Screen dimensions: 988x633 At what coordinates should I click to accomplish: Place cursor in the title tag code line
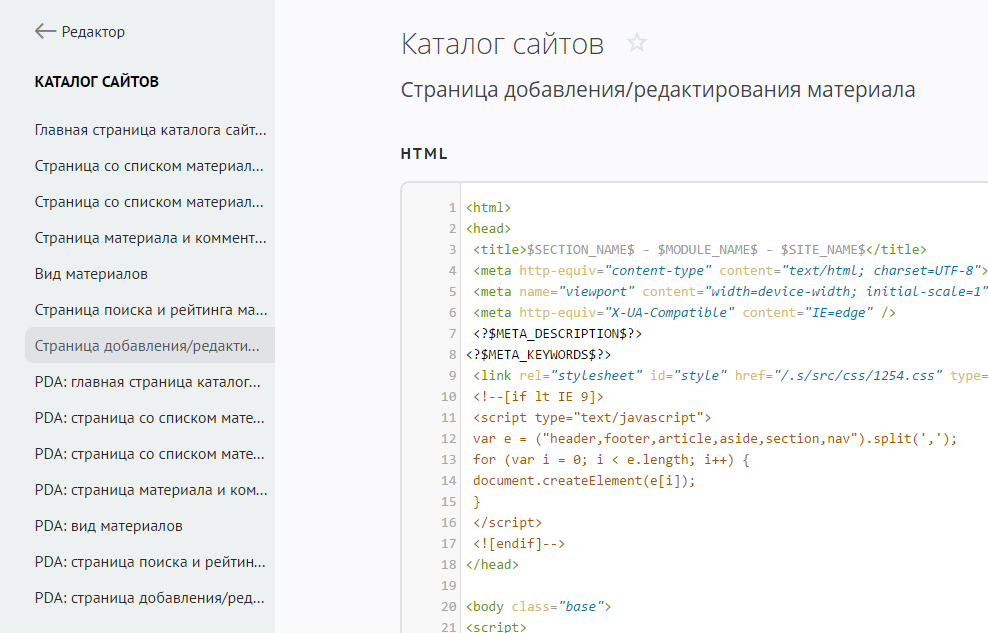coord(700,250)
